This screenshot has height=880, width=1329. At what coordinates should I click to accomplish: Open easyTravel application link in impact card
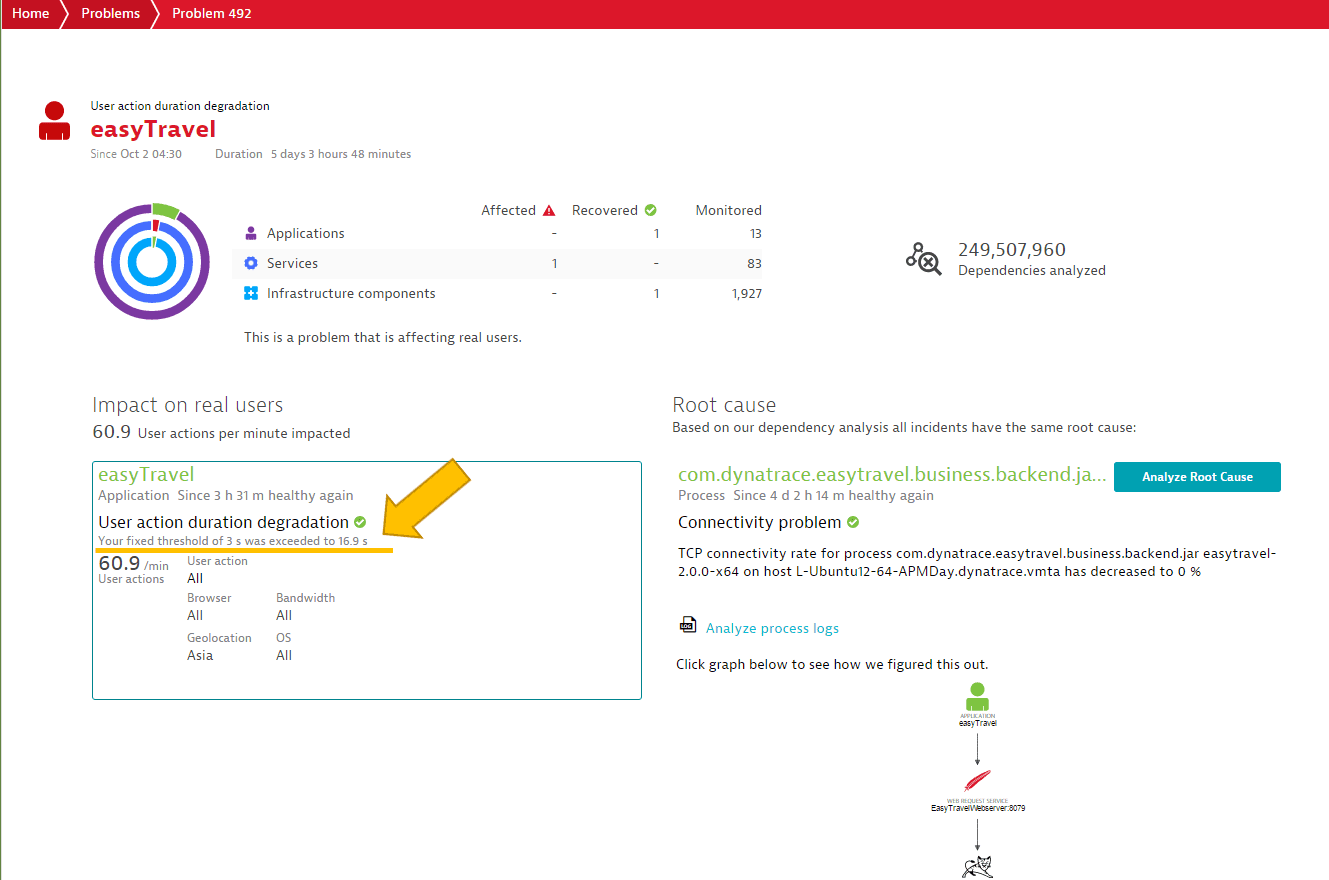(146, 475)
